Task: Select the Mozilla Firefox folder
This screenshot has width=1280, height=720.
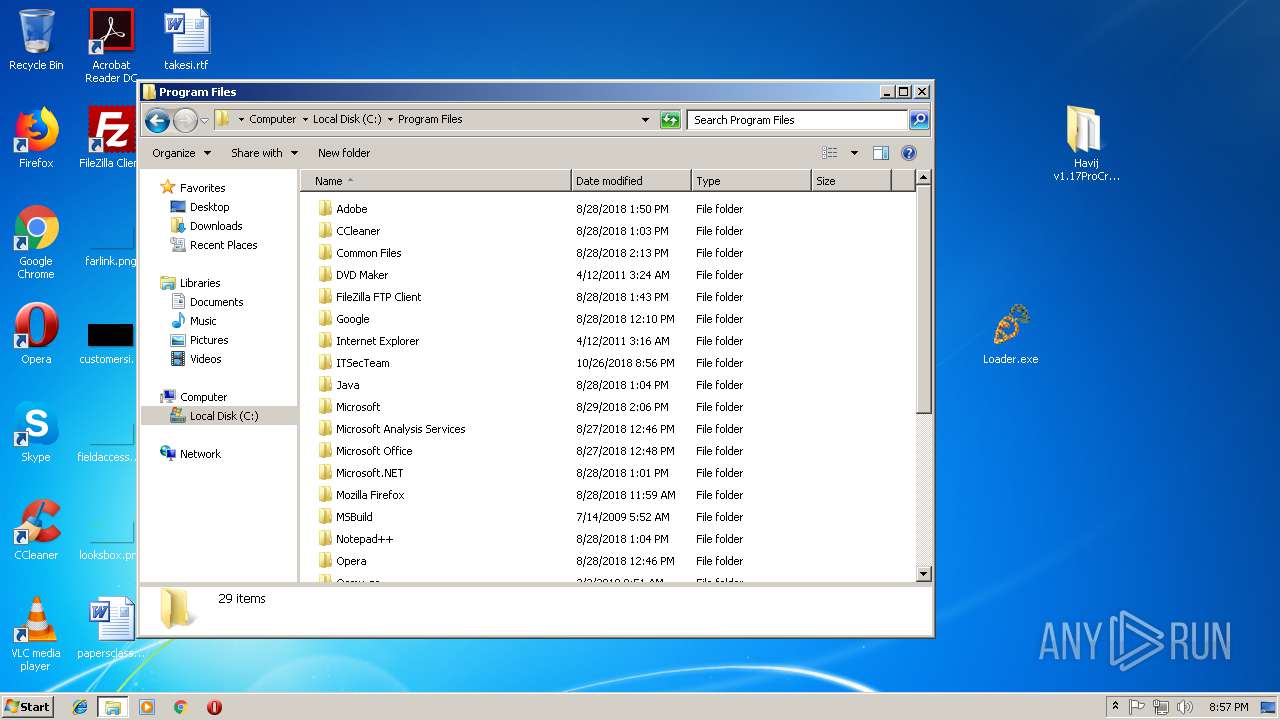Action: point(370,495)
